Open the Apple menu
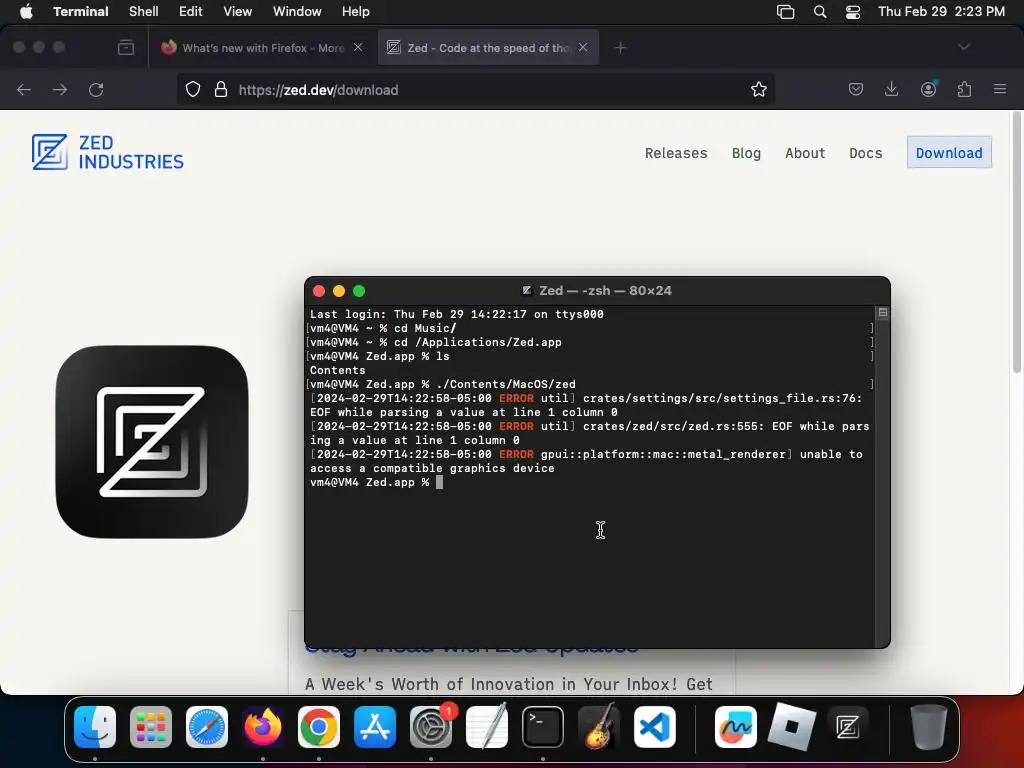The height and width of the screenshot is (768, 1024). pyautogui.click(x=26, y=12)
